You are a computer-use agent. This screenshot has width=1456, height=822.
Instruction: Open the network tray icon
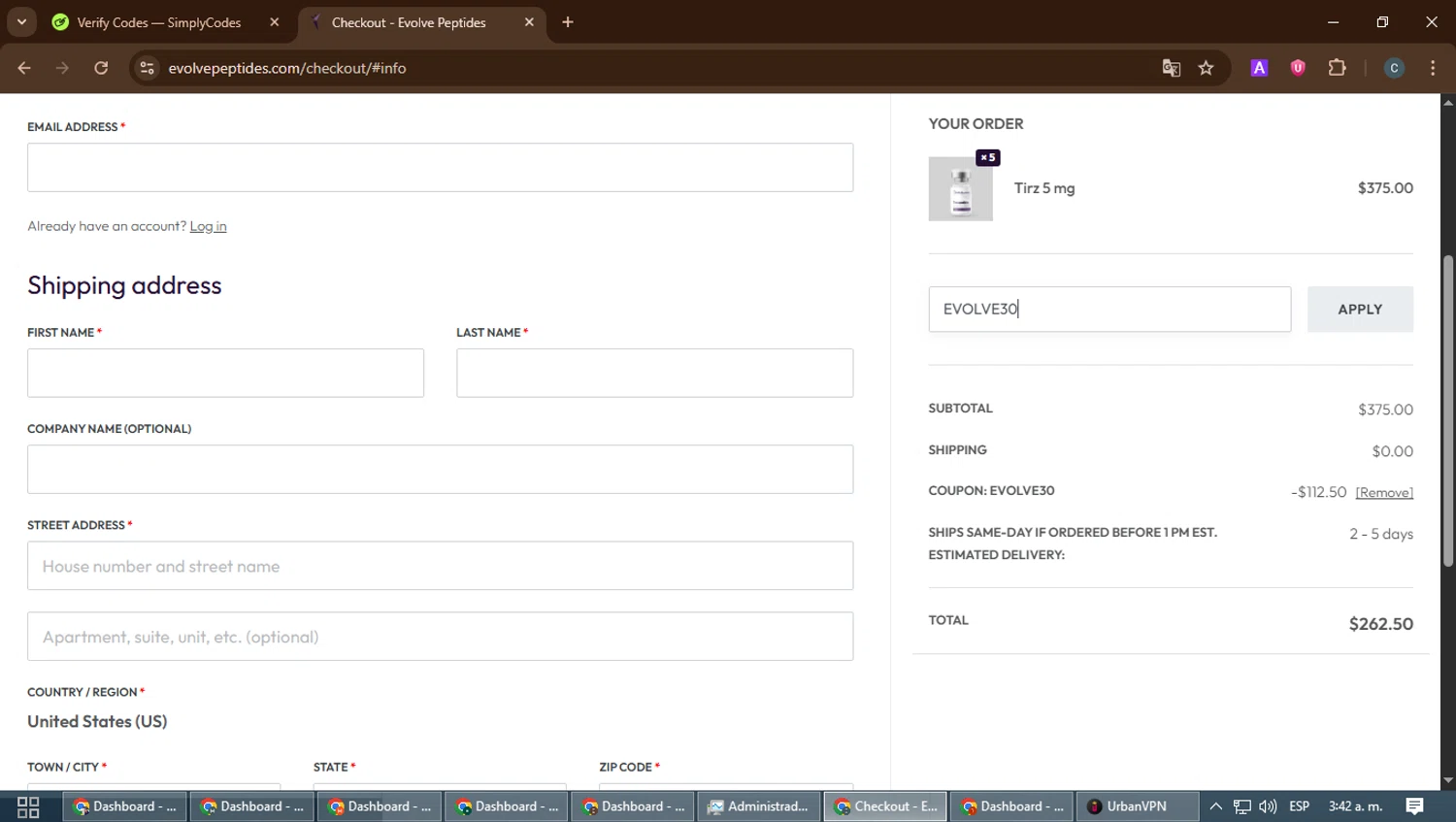pyautogui.click(x=1242, y=806)
